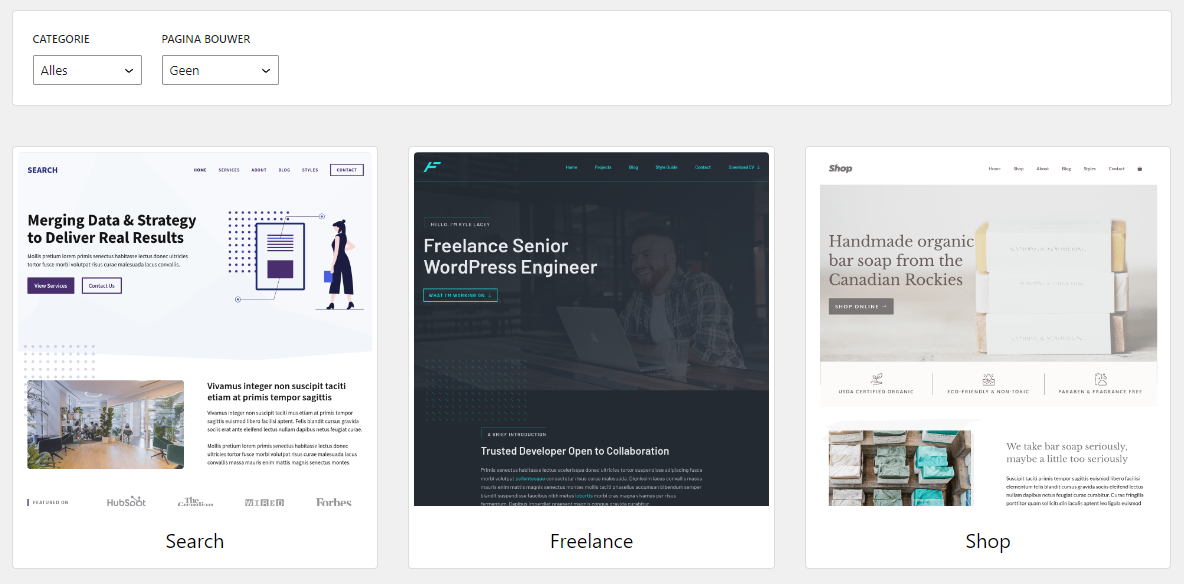This screenshot has height=584, width=1184.
Task: Click the Forbes logo in Search preview
Action: coord(333,501)
